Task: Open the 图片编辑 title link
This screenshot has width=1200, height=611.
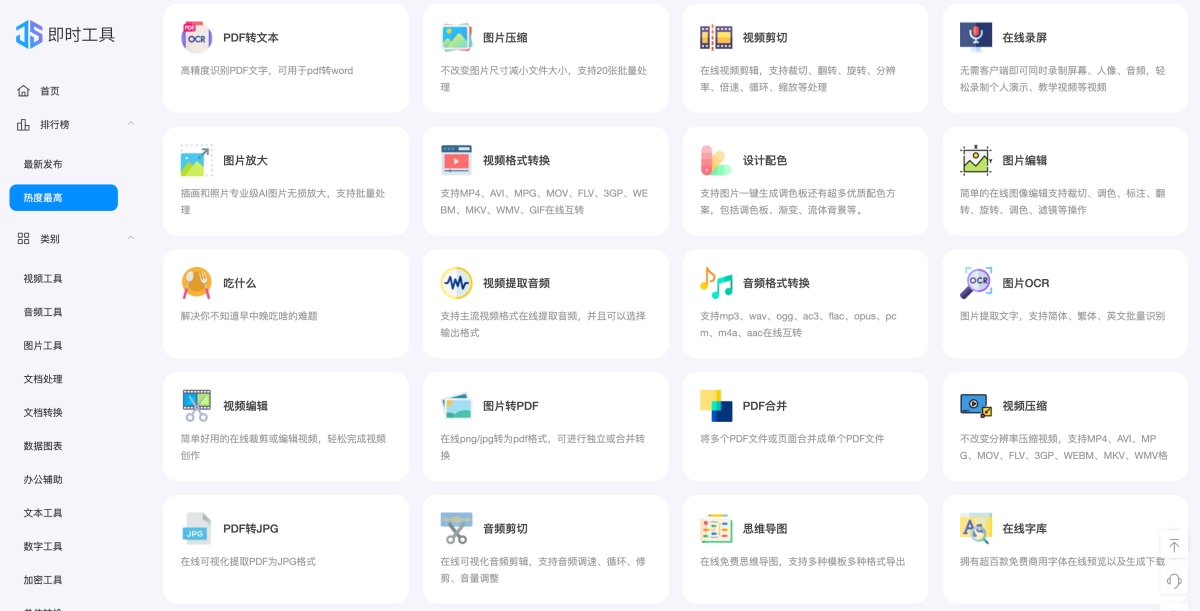Action: pyautogui.click(x=1025, y=161)
